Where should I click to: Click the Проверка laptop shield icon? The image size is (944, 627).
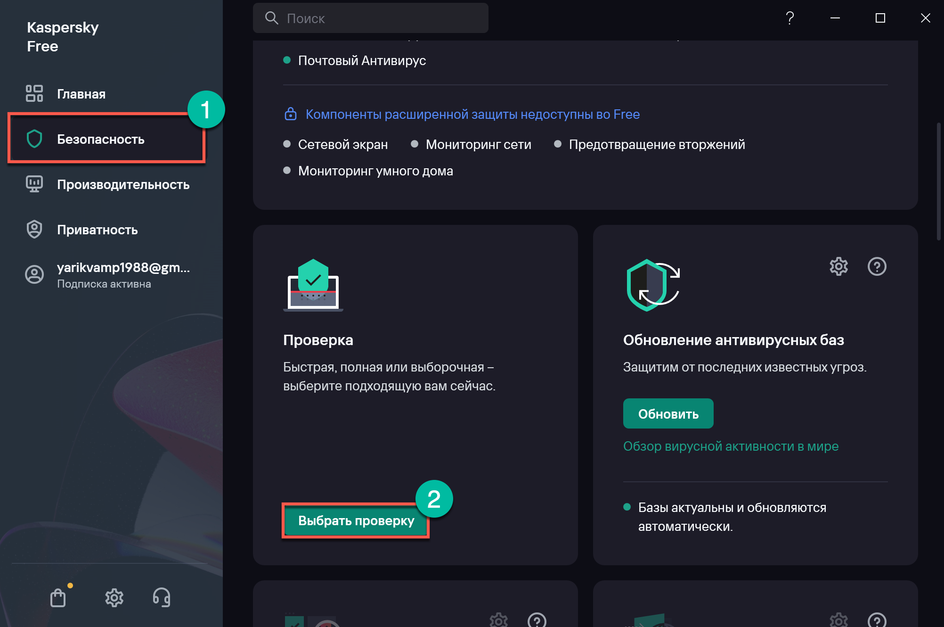(x=313, y=285)
